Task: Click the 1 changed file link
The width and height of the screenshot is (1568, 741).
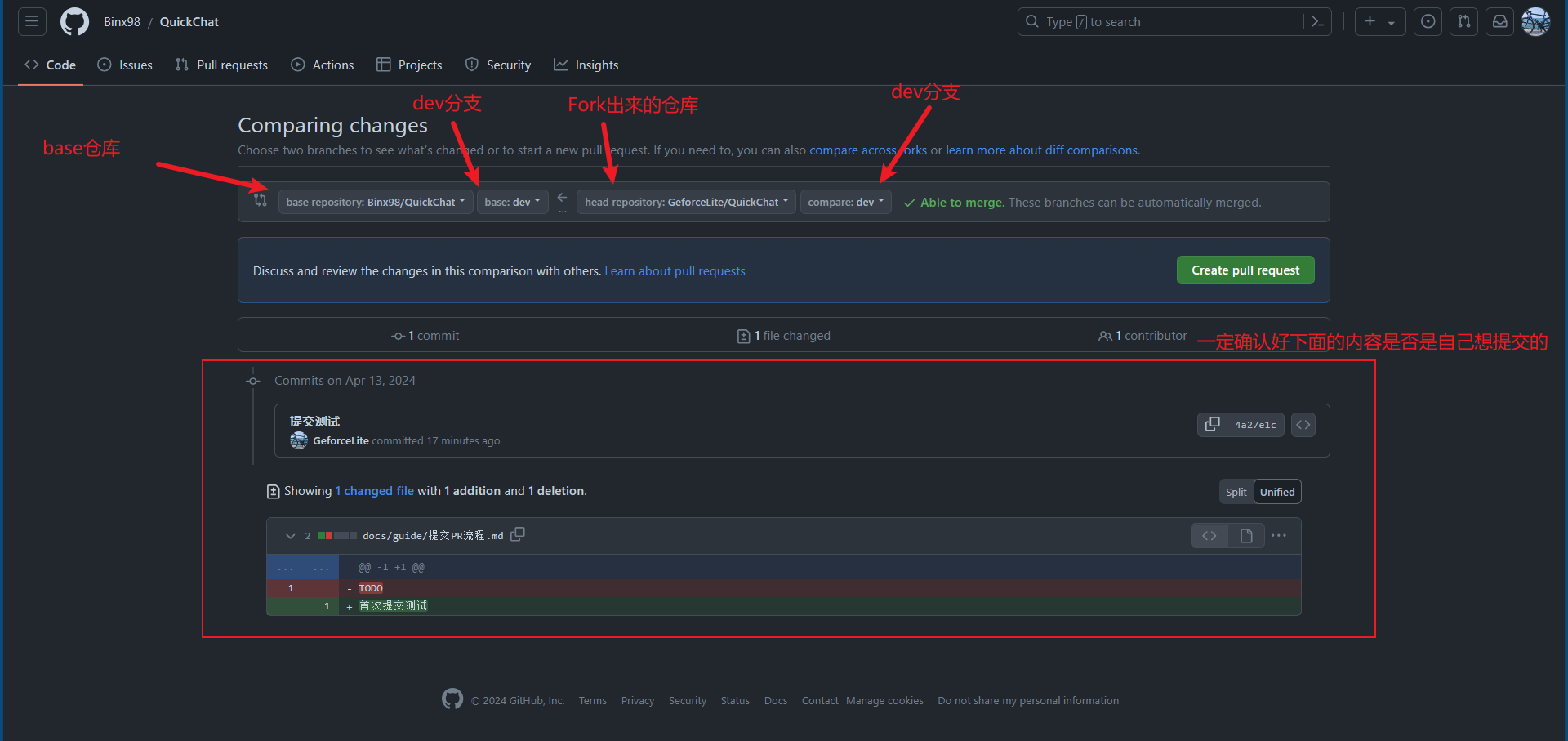Action: tap(375, 491)
